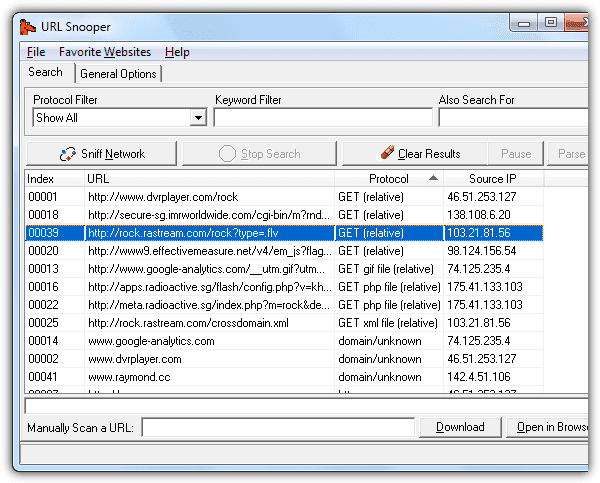Click the Parse button
Image resolution: width=600 pixels, height=483 pixels.
click(568, 154)
